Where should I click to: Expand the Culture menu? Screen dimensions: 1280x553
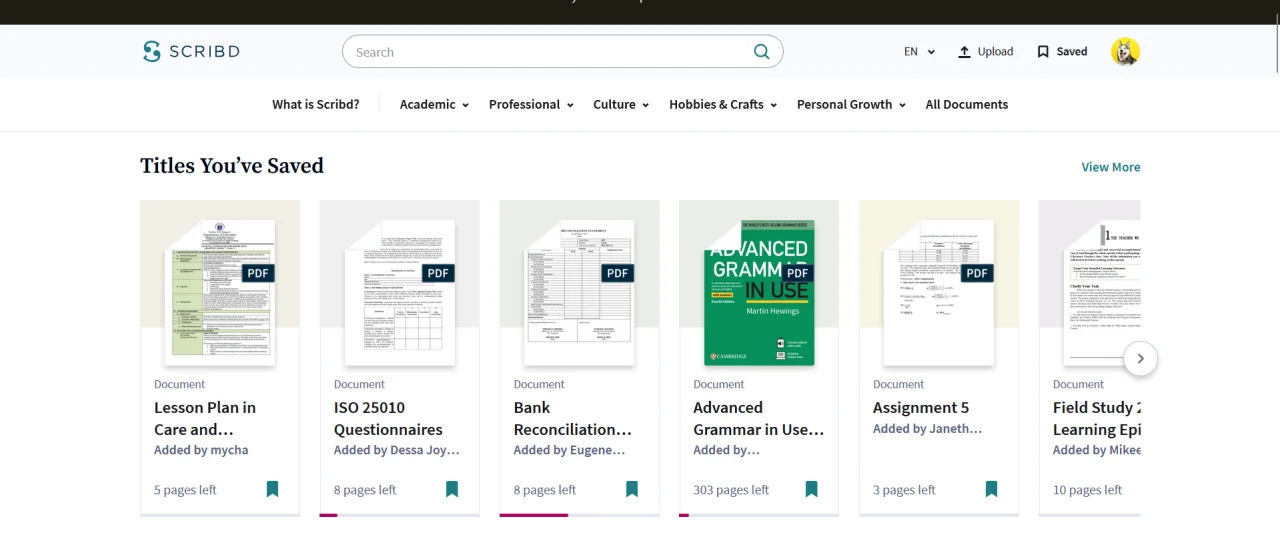(x=621, y=104)
